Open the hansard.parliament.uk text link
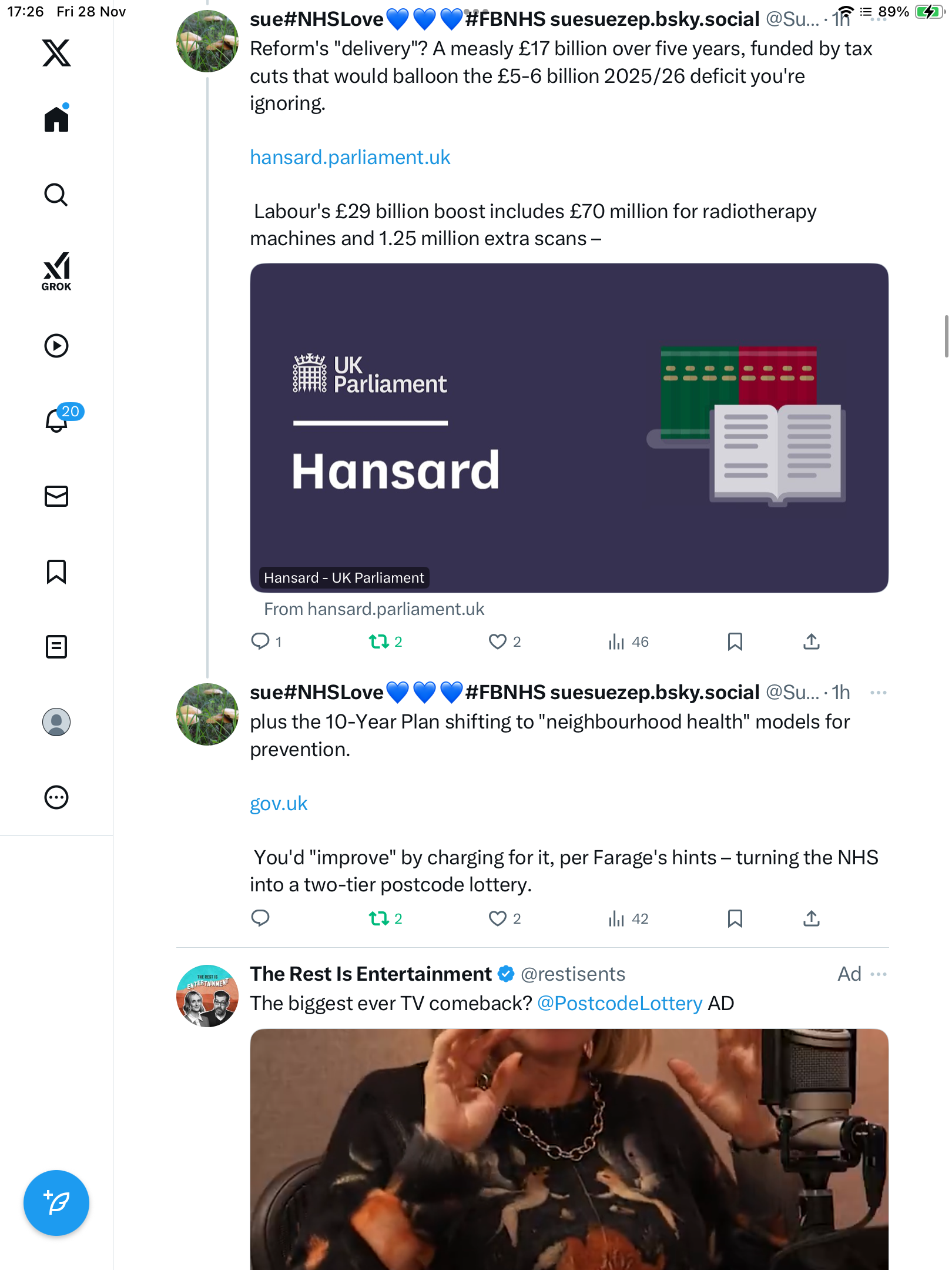This screenshot has height=1270, width=952. pos(350,158)
